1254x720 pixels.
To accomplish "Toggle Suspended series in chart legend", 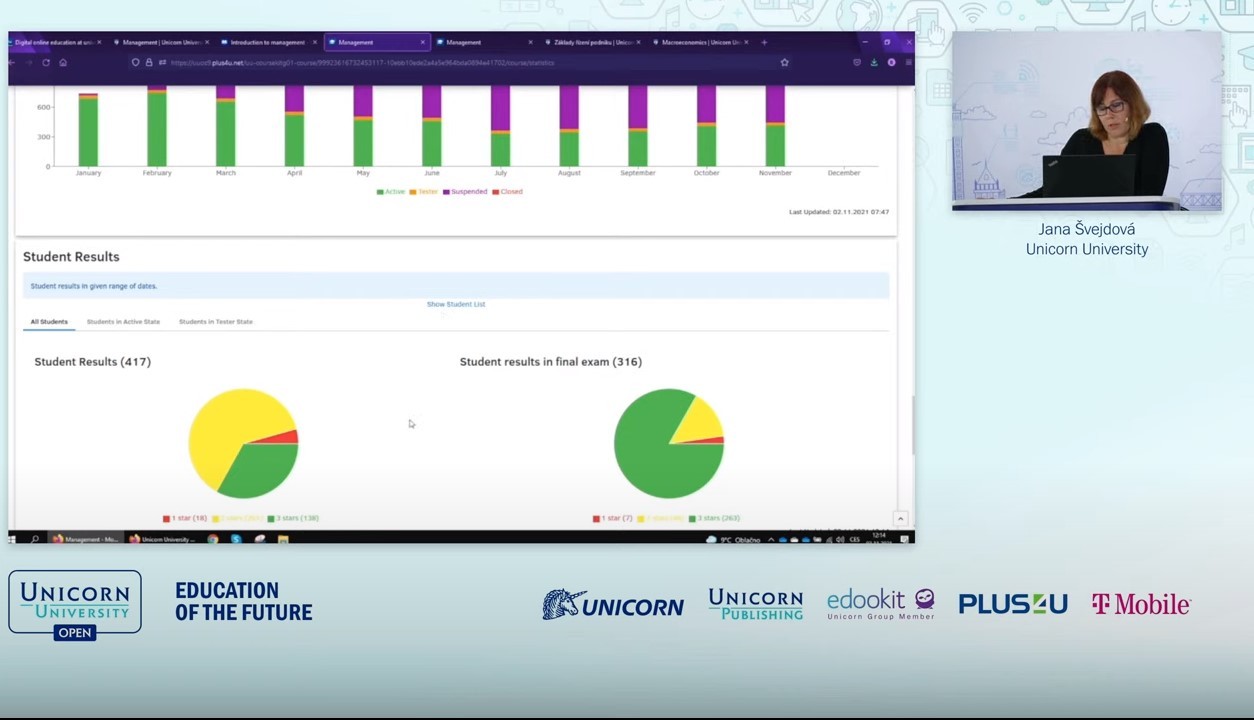I will click(x=465, y=192).
